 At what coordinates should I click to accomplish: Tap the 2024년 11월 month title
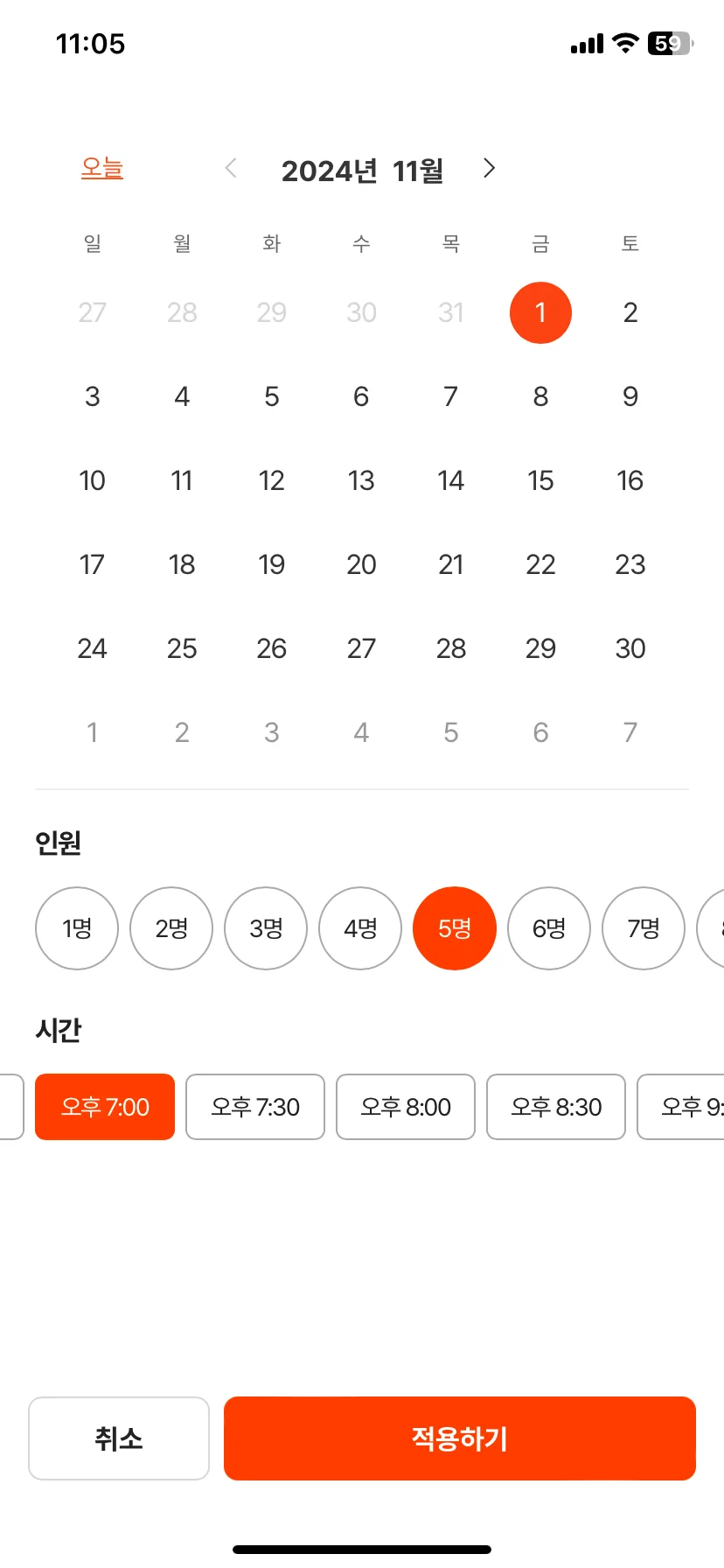pos(362,171)
